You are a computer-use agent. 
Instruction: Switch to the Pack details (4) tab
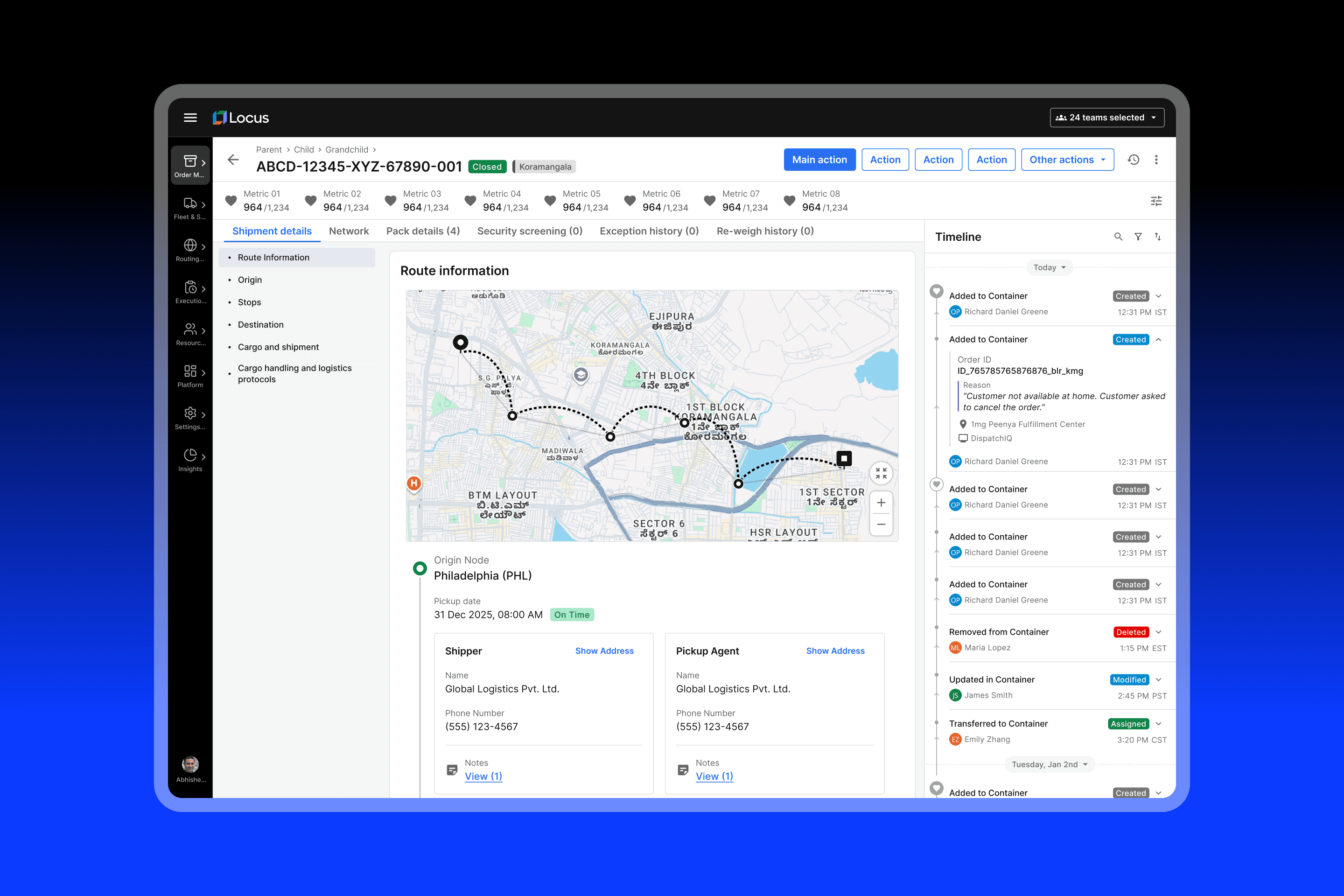[423, 231]
